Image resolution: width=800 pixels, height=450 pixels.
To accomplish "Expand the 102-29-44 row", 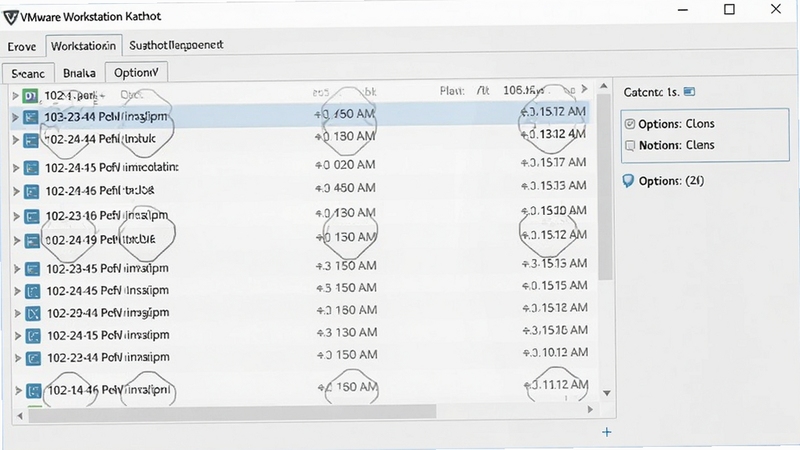I will [x=17, y=313].
